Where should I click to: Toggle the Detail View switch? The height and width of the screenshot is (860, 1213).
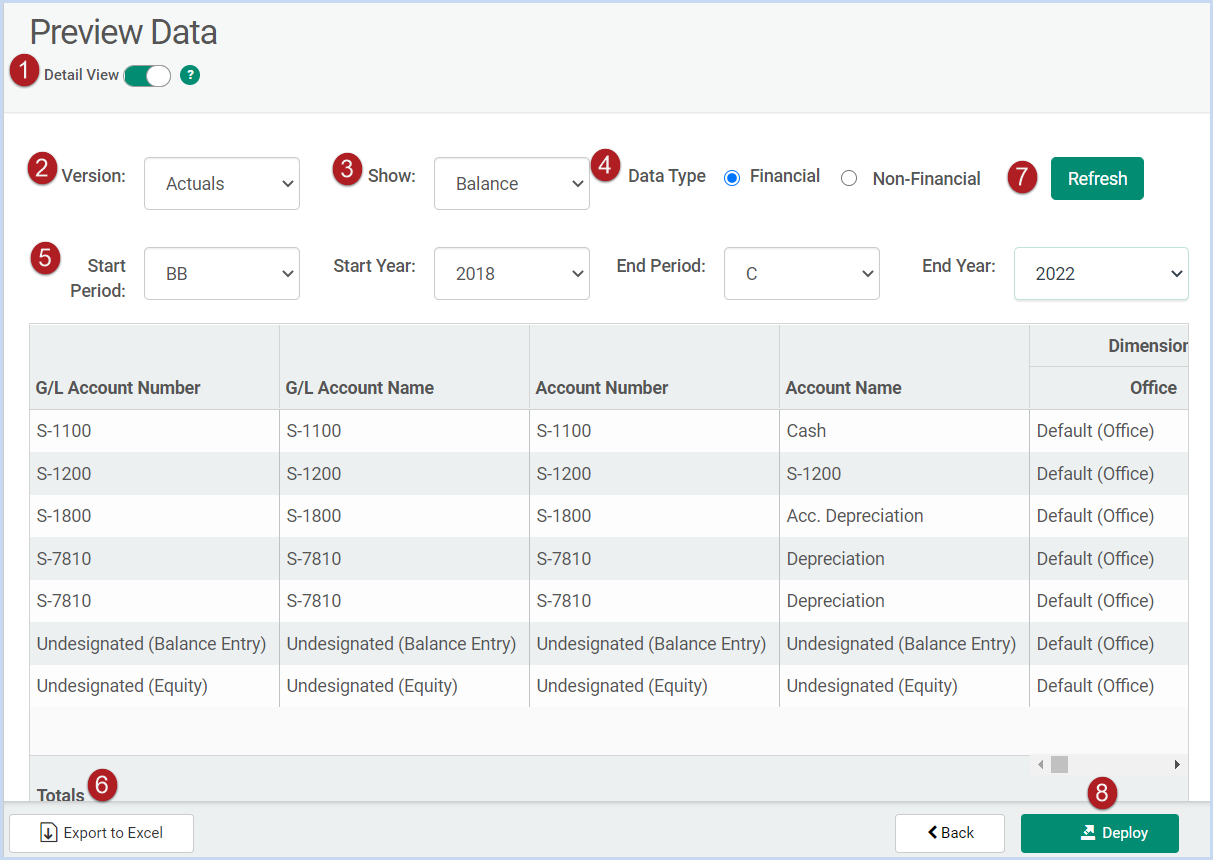point(148,76)
